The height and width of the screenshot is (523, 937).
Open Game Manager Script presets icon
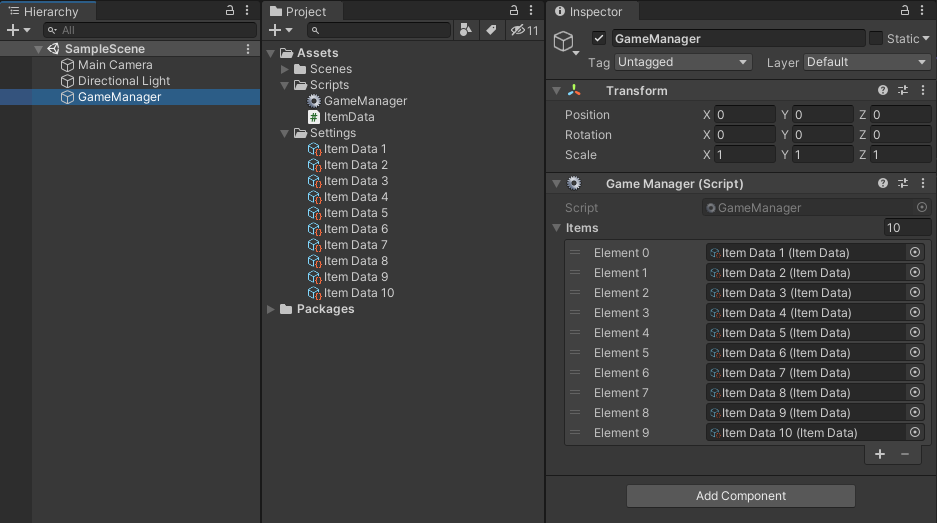(903, 183)
